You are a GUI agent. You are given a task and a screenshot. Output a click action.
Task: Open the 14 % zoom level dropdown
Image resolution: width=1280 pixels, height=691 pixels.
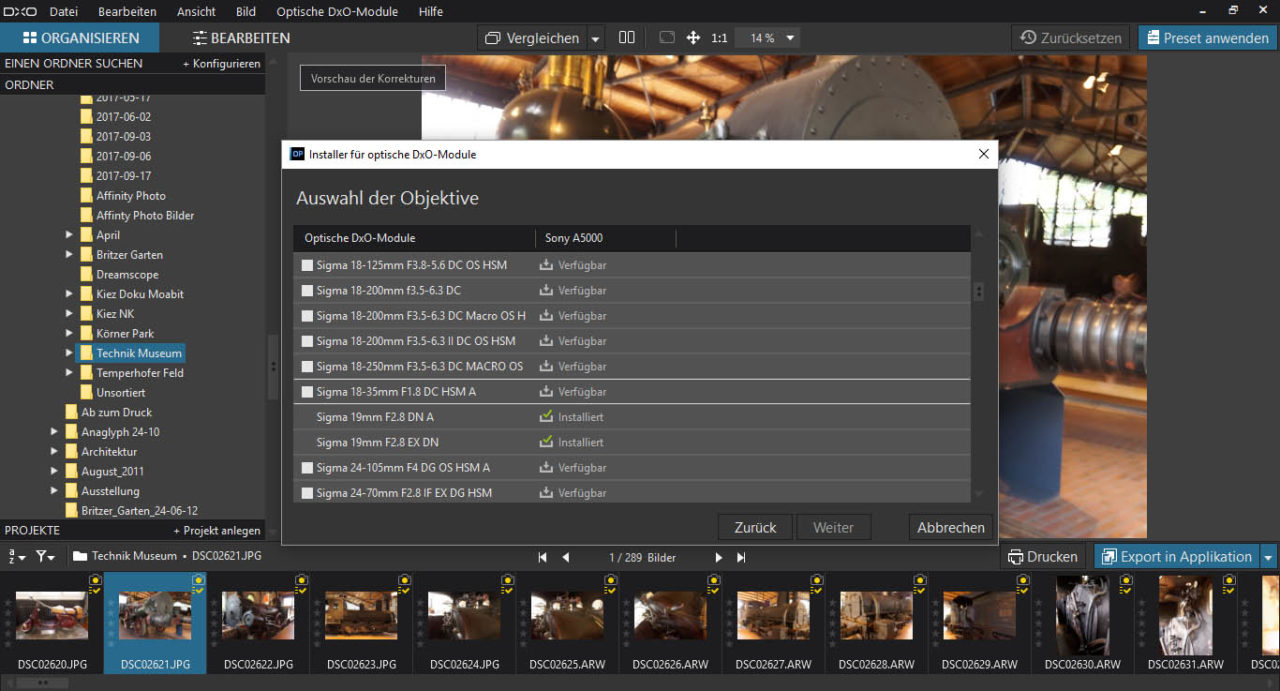click(768, 38)
